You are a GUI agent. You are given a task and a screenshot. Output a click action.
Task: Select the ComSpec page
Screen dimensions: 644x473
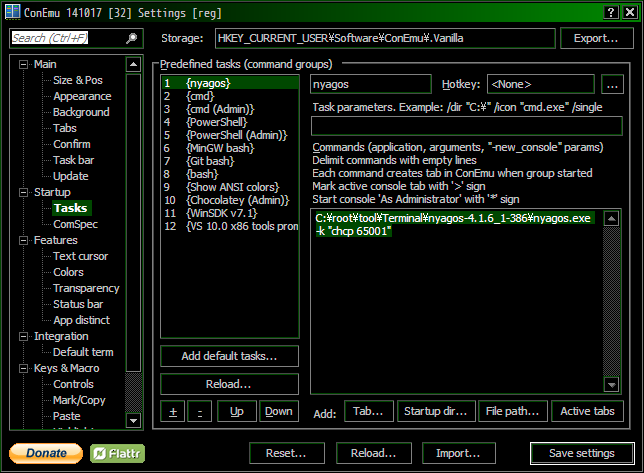click(x=76, y=224)
